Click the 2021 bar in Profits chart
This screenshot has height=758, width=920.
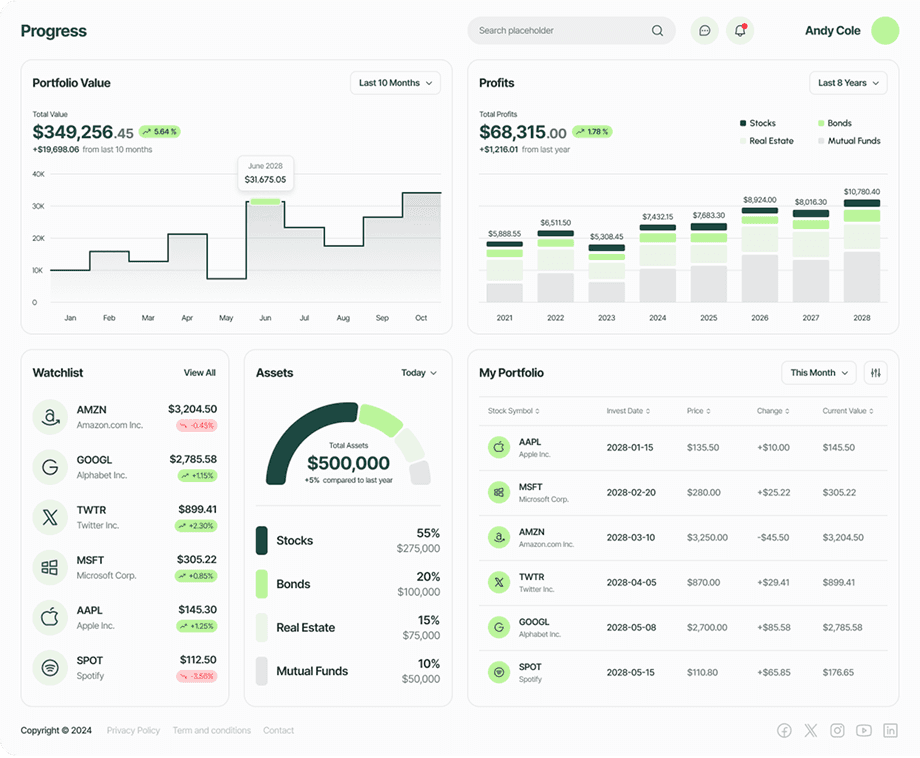[x=504, y=272]
